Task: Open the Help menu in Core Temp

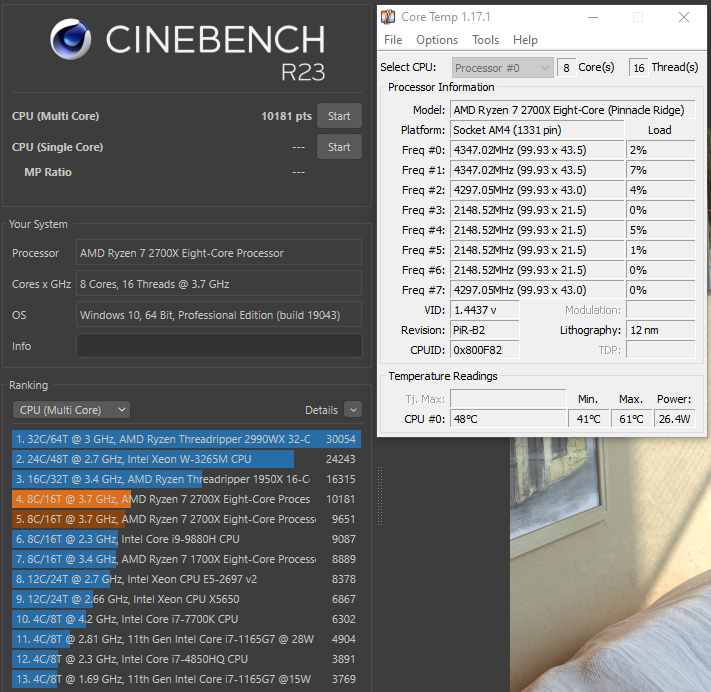Action: point(525,40)
